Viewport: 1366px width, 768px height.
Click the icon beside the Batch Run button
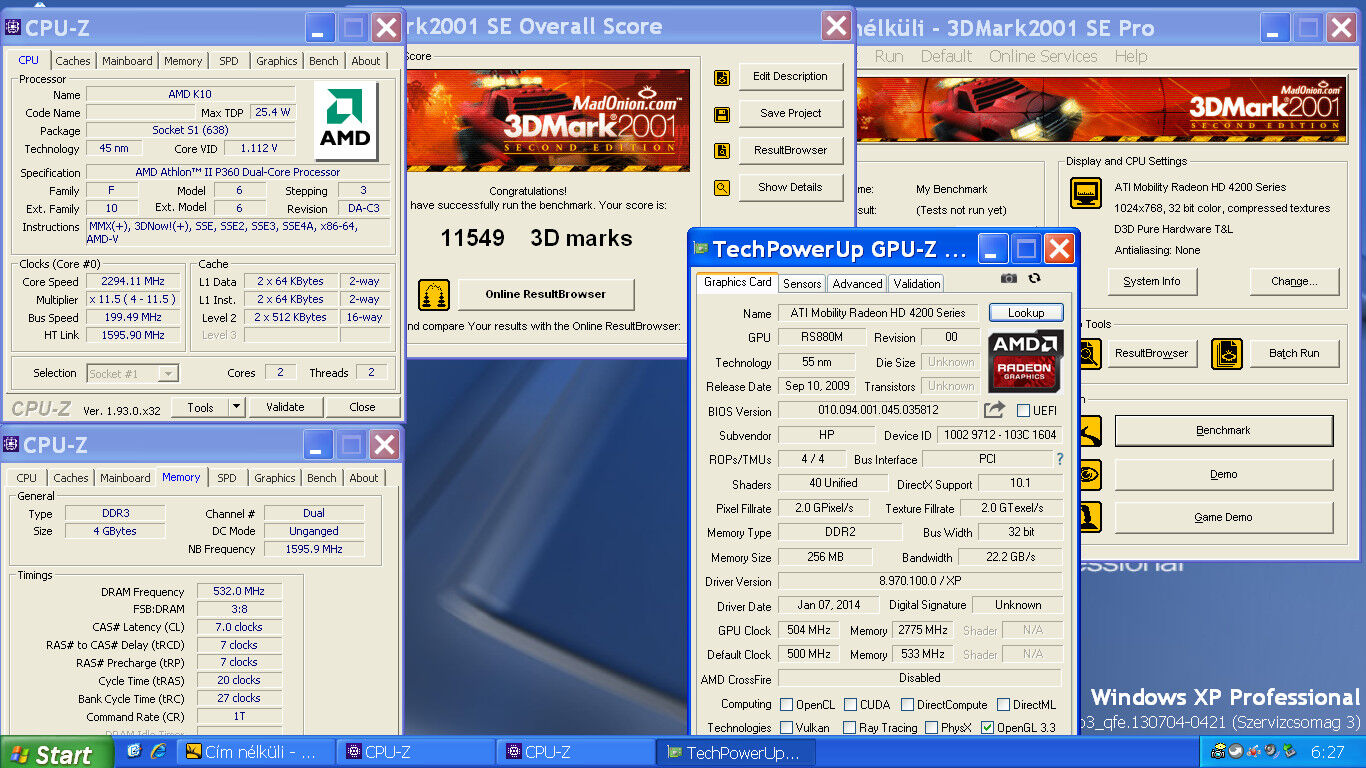point(1227,354)
